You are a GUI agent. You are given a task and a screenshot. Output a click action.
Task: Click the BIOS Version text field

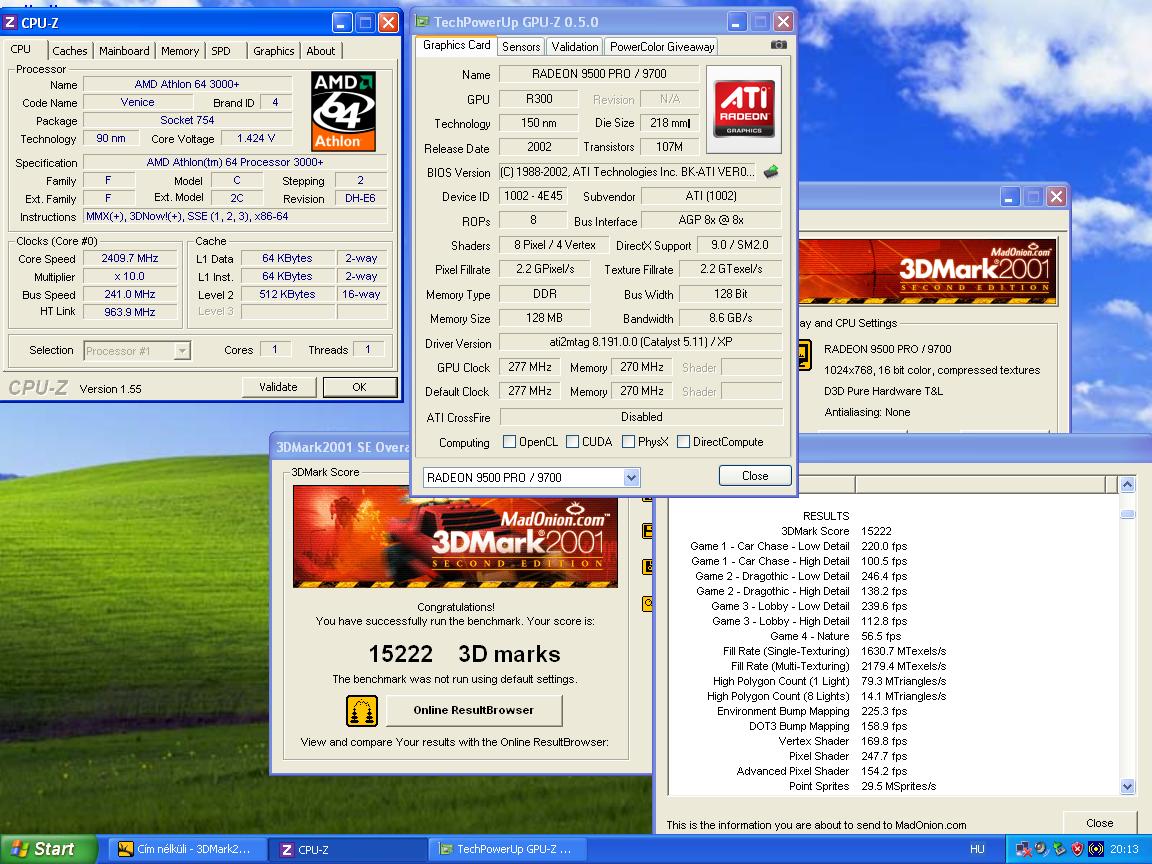[627, 172]
